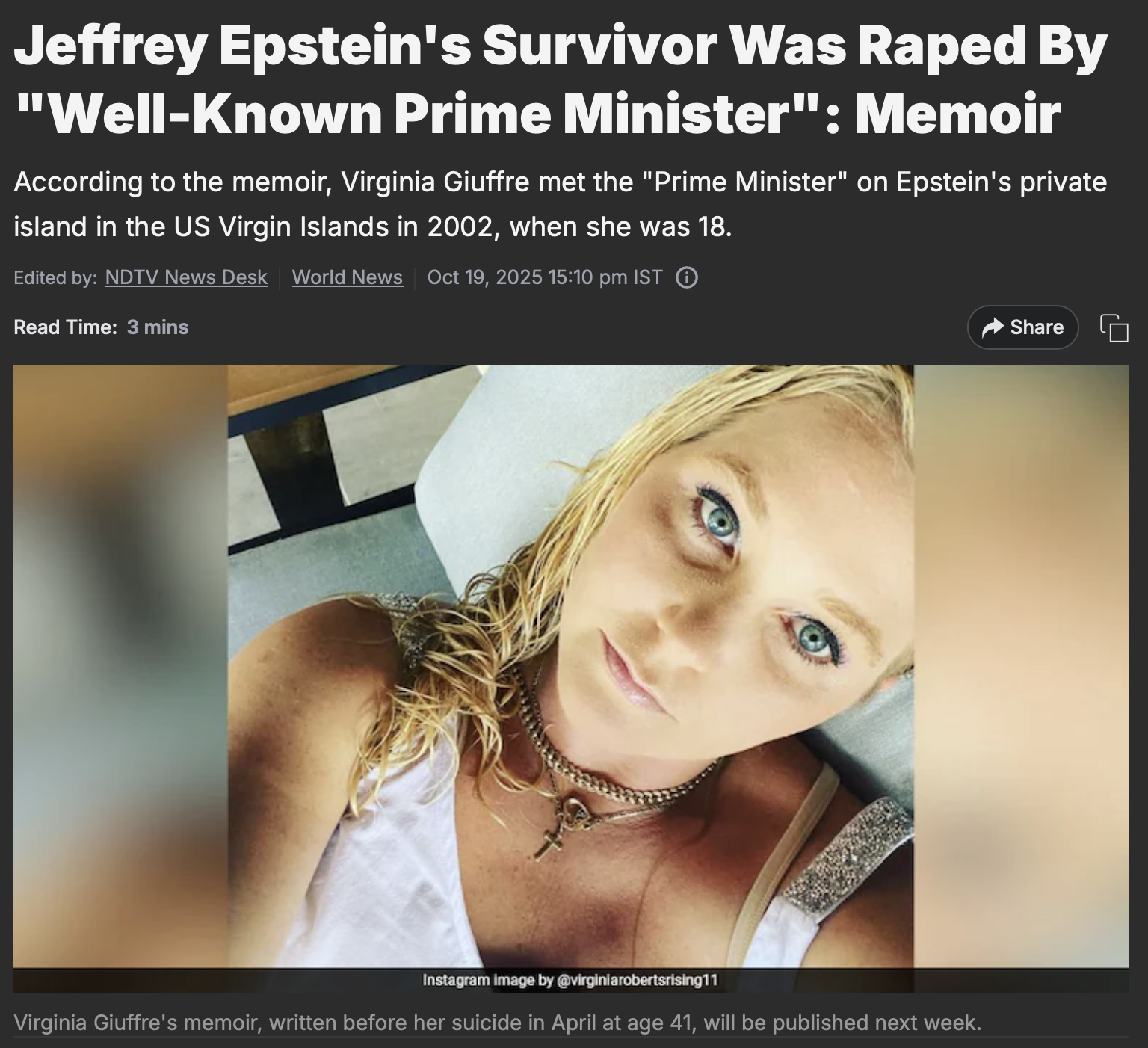
Task: Click the Edited by label
Action: pos(55,277)
